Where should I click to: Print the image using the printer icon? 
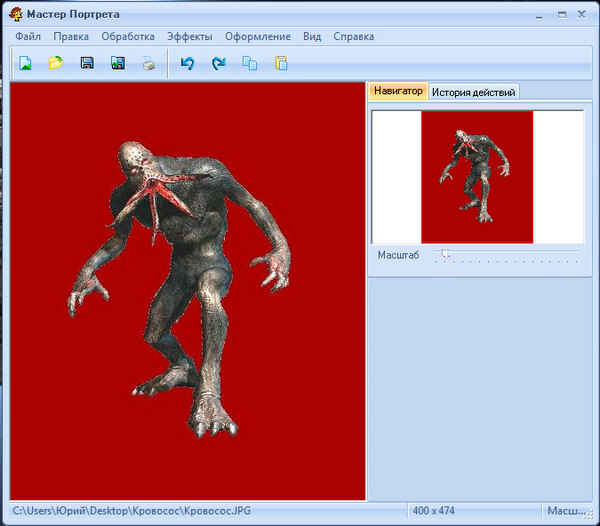148,63
